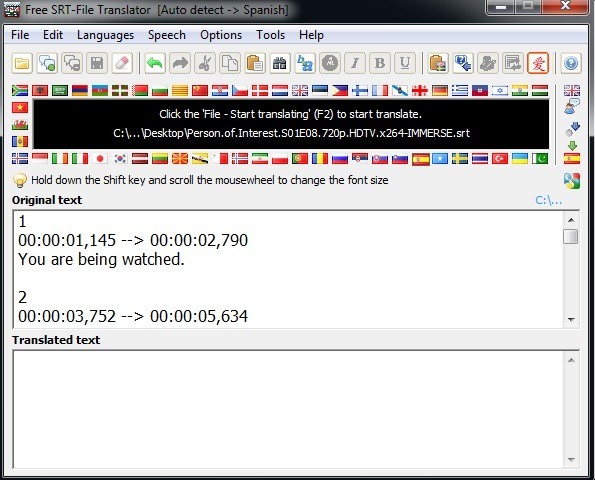The width and height of the screenshot is (595, 480).
Task: Open the Speech menu
Action: coord(167,35)
